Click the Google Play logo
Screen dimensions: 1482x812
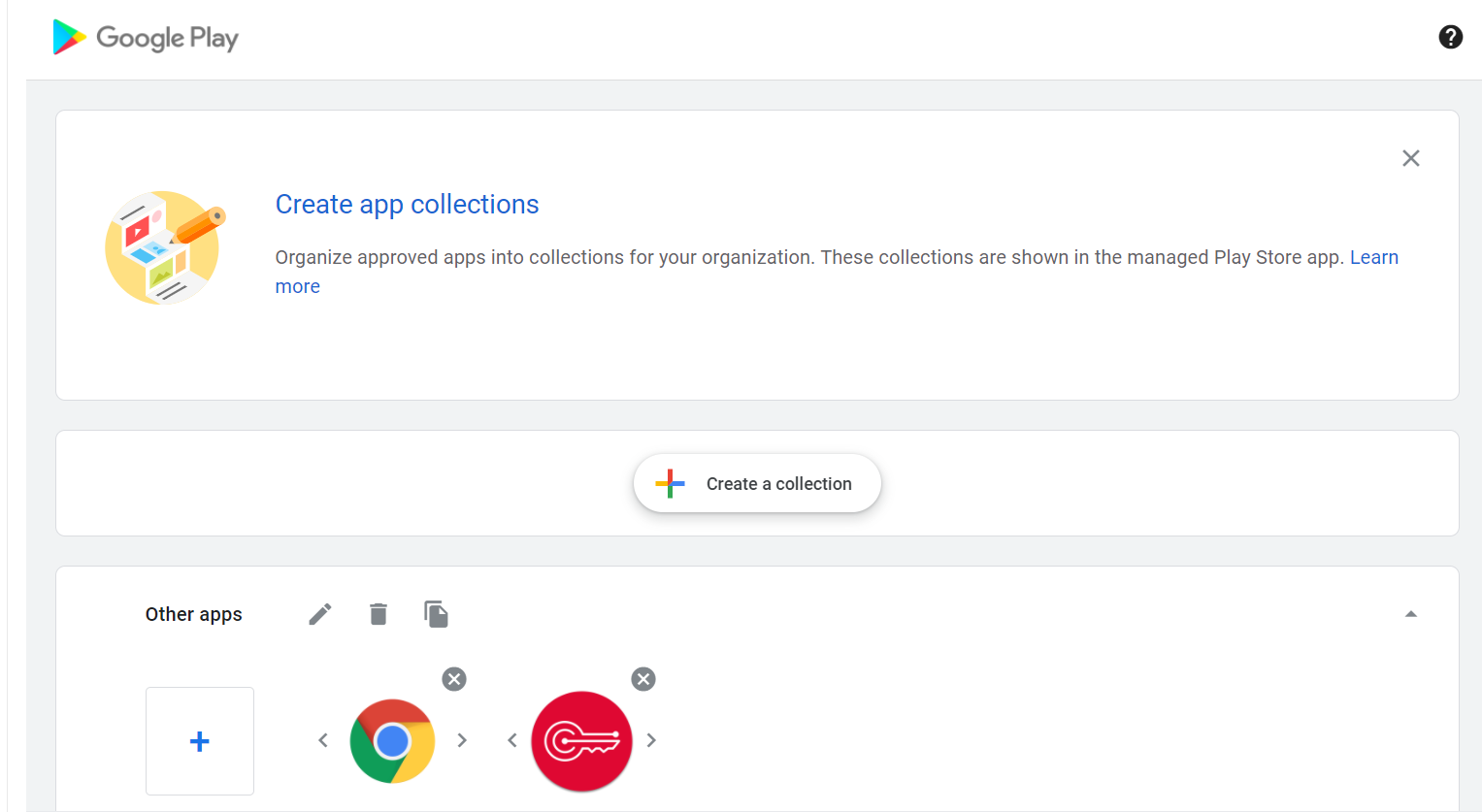click(146, 38)
